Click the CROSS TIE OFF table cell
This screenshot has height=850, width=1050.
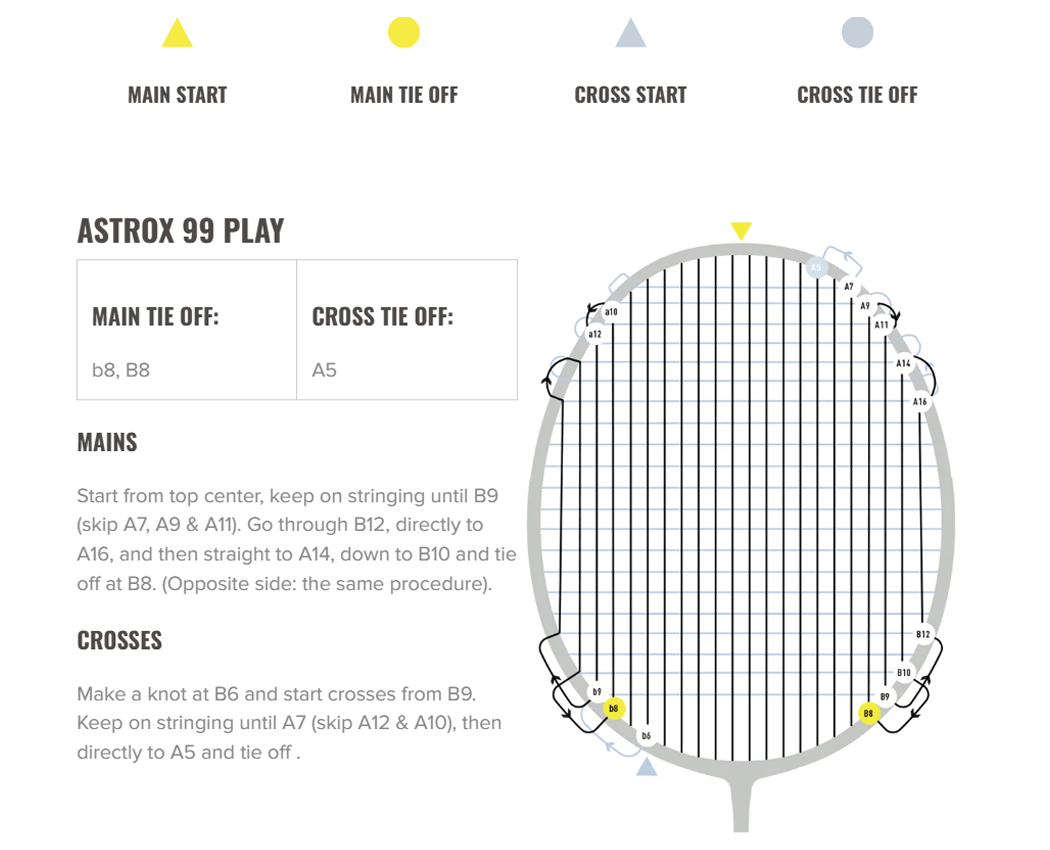click(407, 330)
